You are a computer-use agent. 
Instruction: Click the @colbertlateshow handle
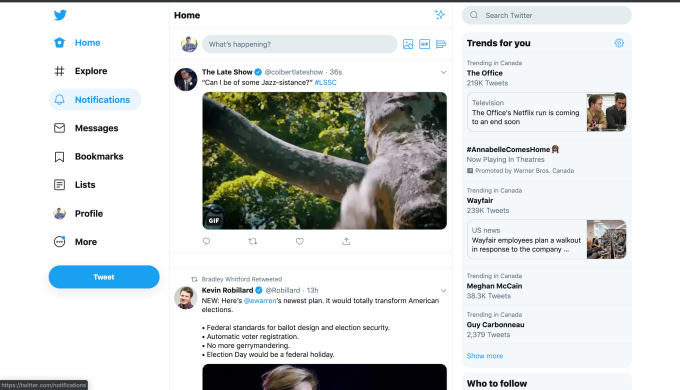coord(294,72)
